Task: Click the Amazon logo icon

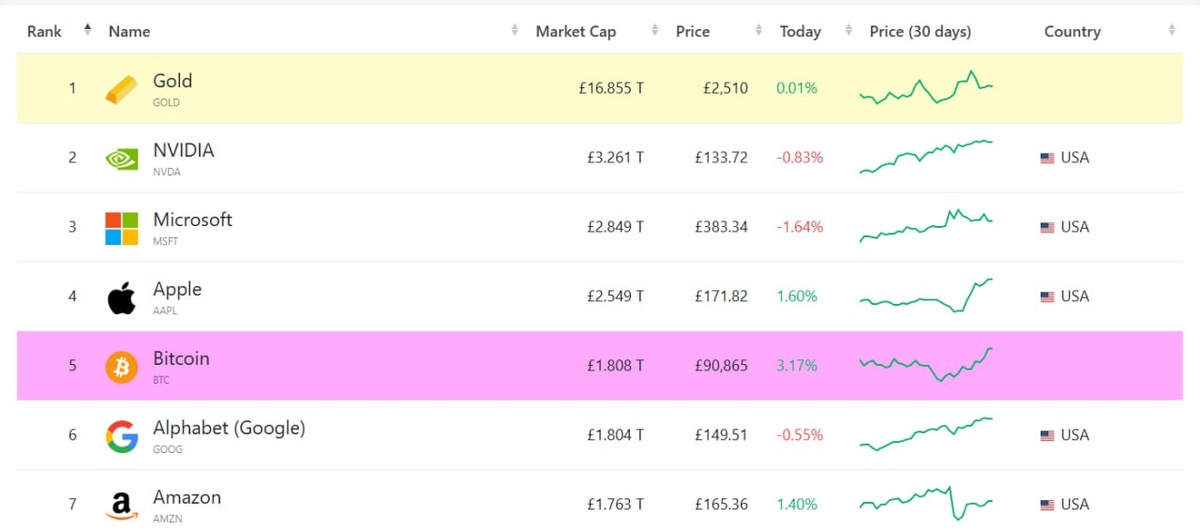Action: (121, 505)
